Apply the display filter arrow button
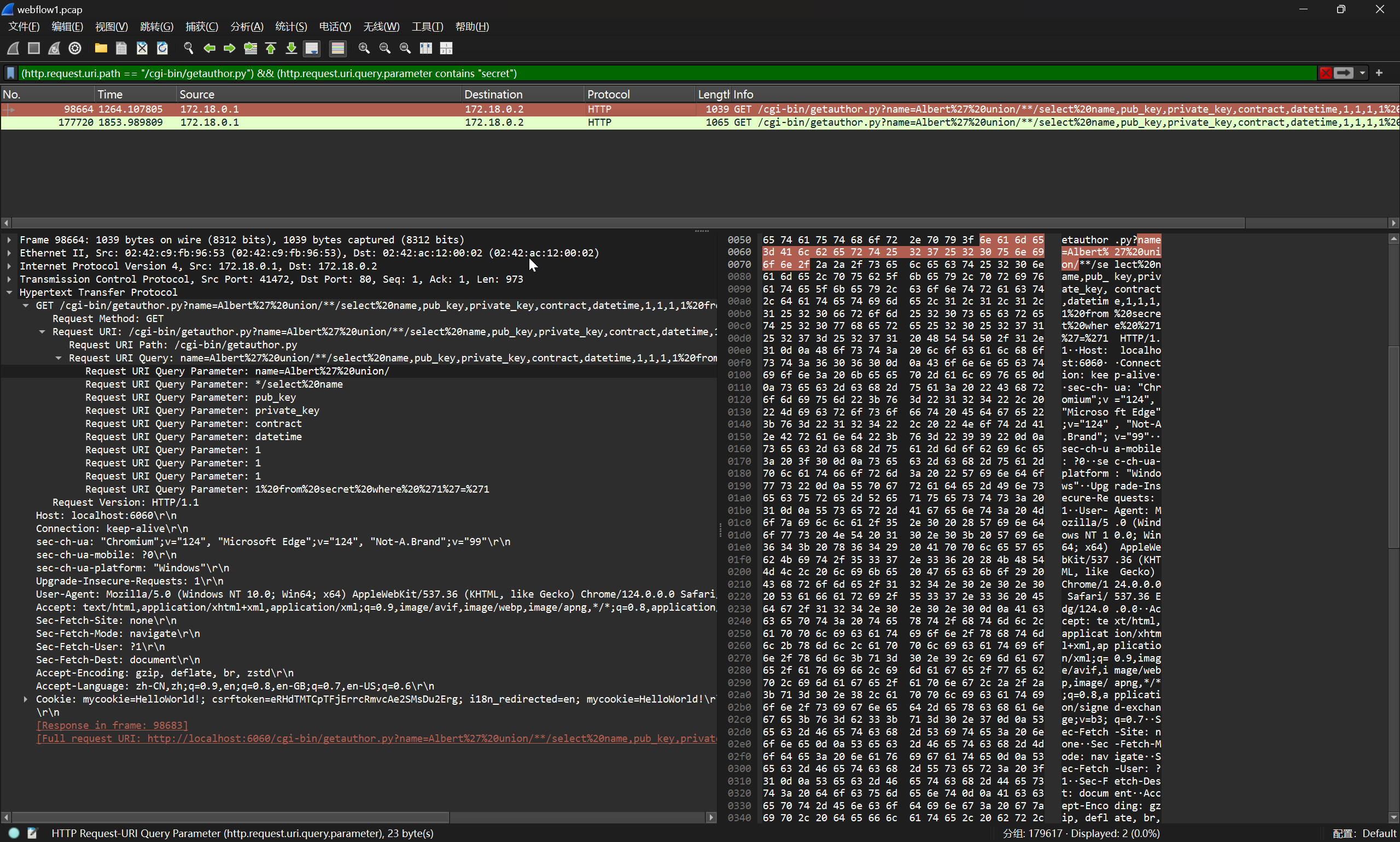1400x842 pixels. [x=1343, y=73]
